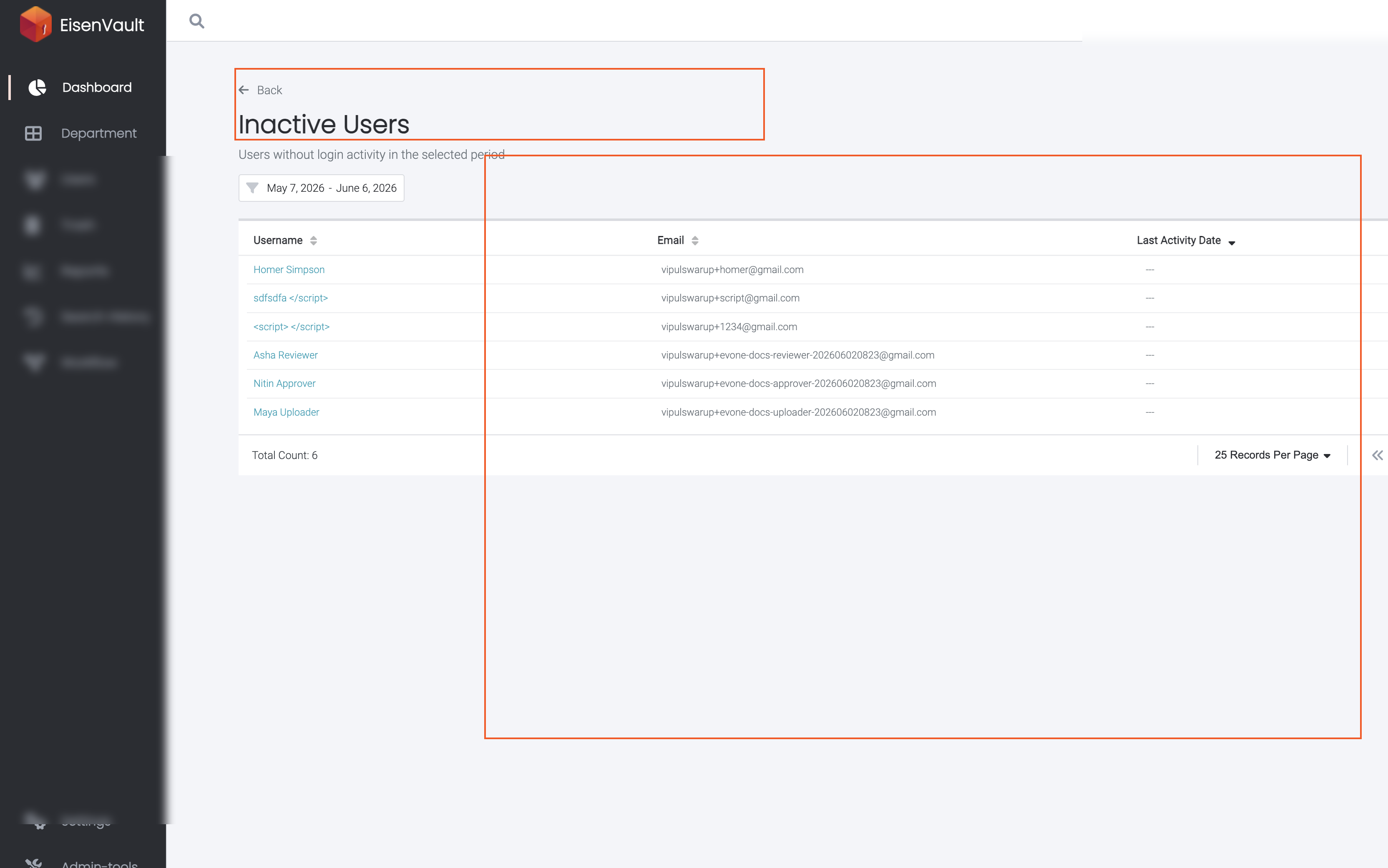Image resolution: width=1388 pixels, height=868 pixels.
Task: Open 25 Records Per Page dropdown
Action: pos(1272,455)
